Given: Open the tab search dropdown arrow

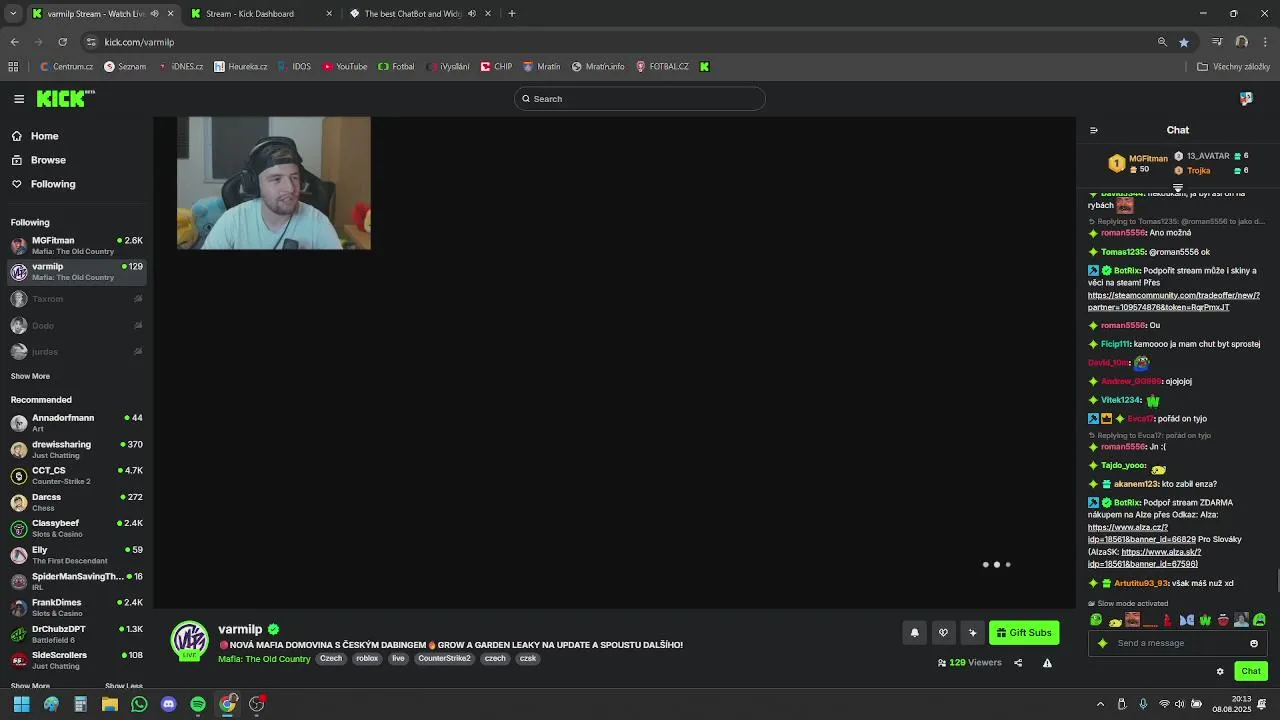Looking at the screenshot, I should 13,14.
